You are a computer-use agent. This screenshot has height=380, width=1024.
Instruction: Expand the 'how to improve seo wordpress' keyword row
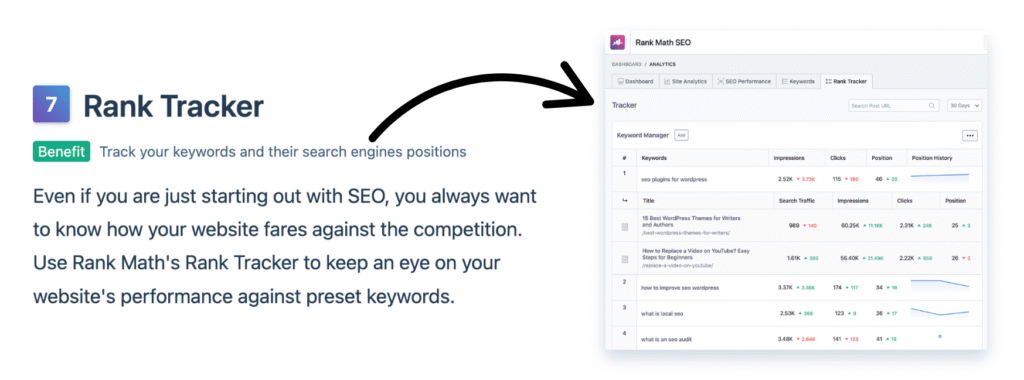[x=797, y=287]
